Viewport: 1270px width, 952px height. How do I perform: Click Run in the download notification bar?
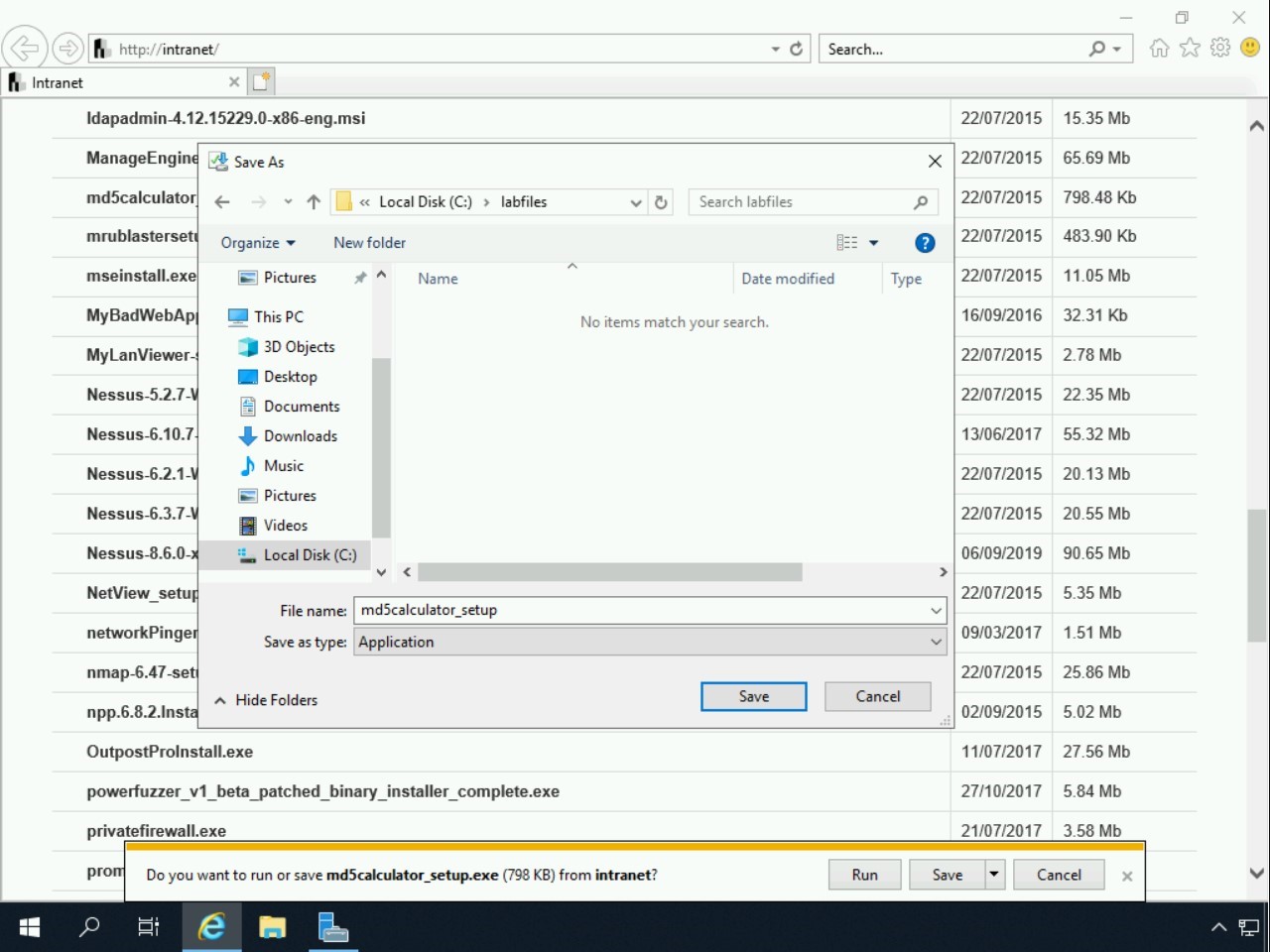coord(864,875)
